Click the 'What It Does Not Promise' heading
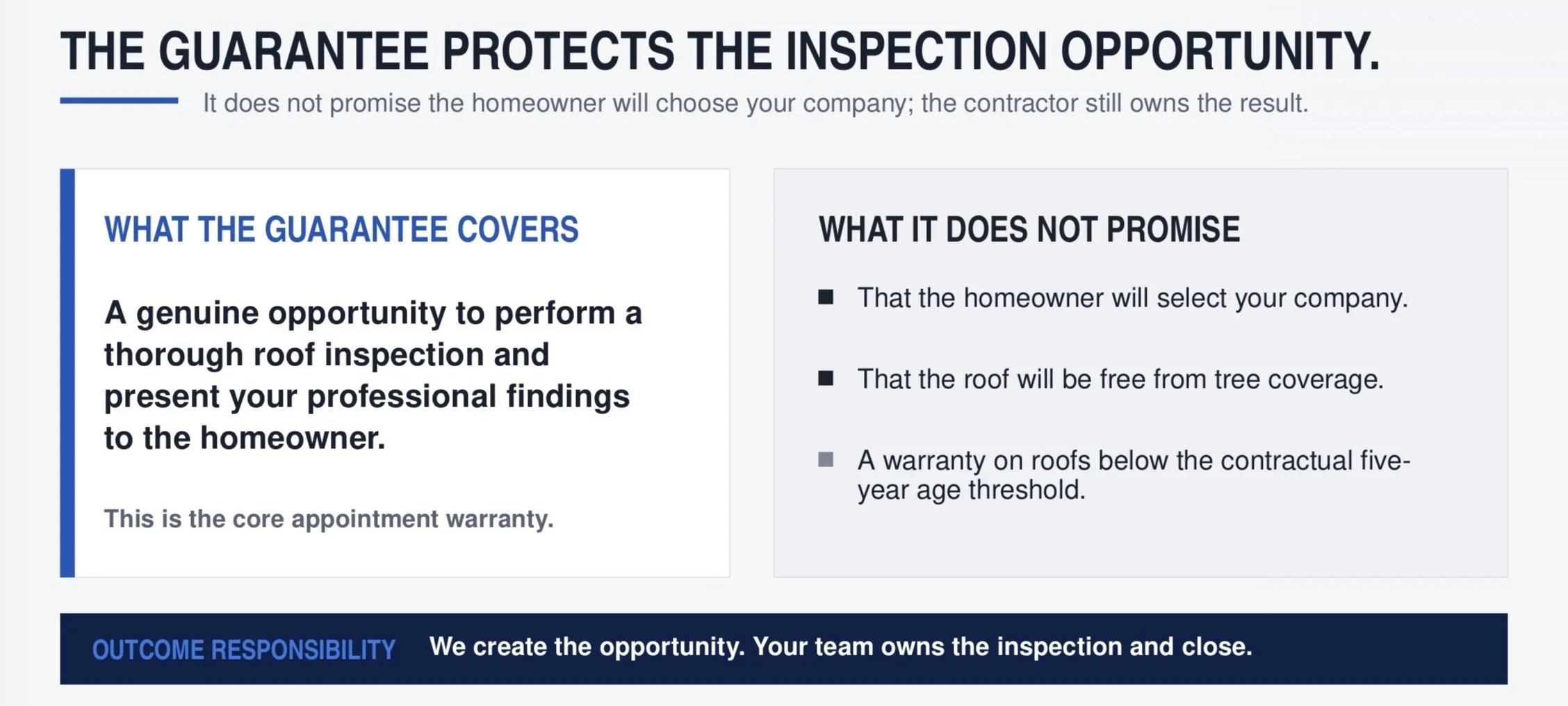Image resolution: width=1568 pixels, height=706 pixels. (x=1029, y=230)
